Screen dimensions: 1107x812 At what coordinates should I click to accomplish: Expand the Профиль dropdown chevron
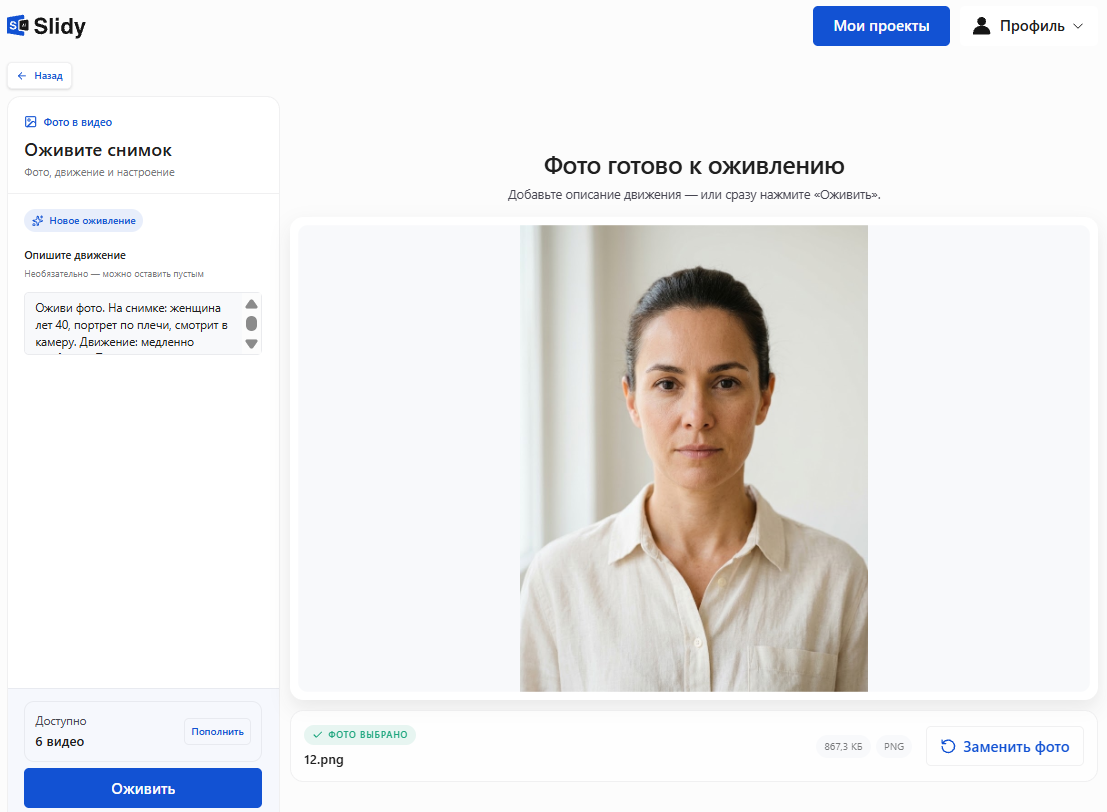pyautogui.click(x=1078, y=26)
